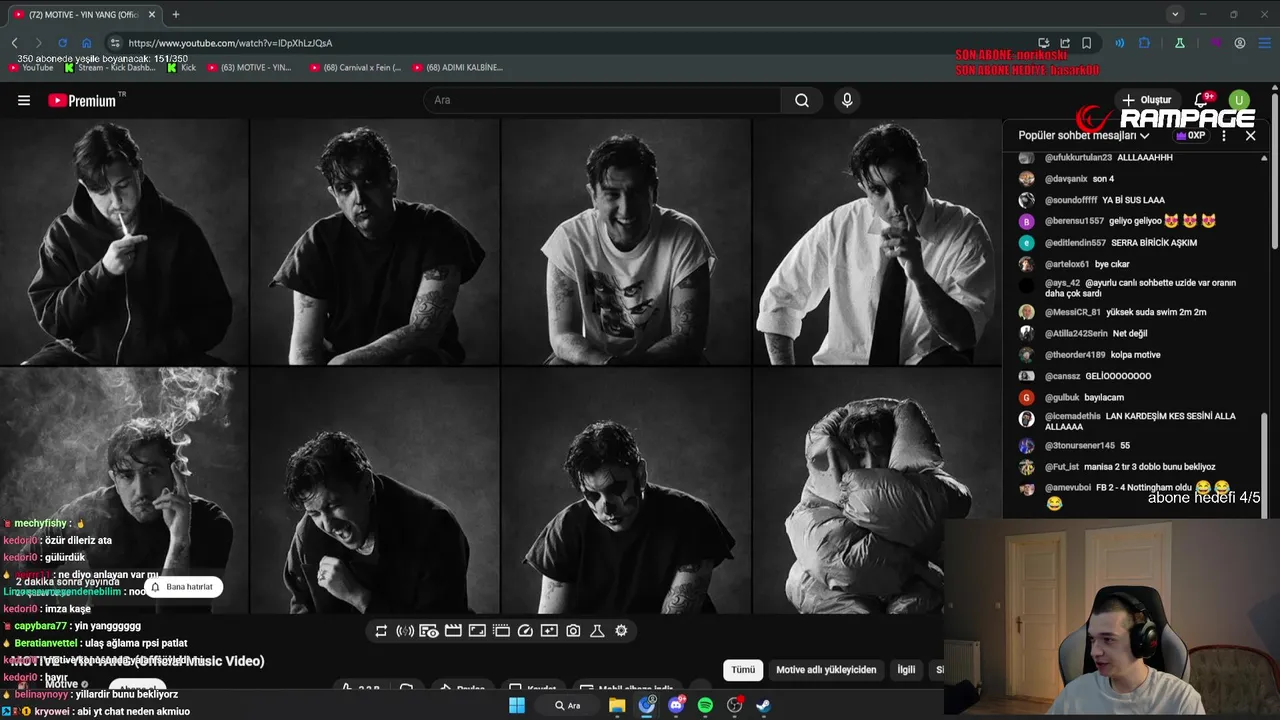Screen dimensions: 1280x720
Task: Open a new browser tab
Action: [176, 14]
